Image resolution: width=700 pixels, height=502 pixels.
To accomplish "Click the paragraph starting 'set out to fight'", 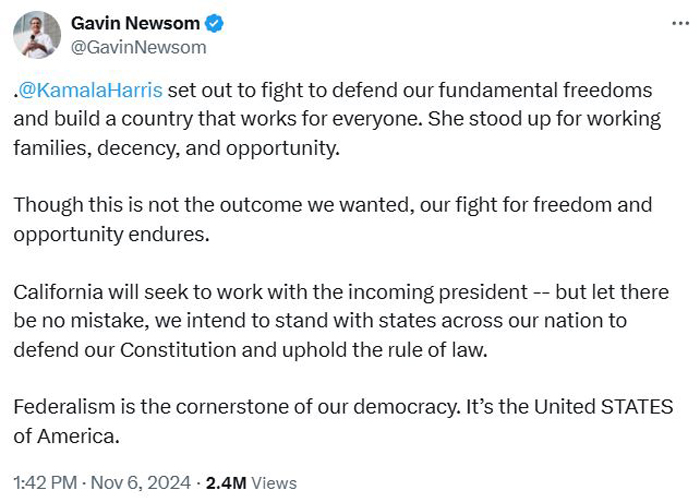I will click(337, 119).
